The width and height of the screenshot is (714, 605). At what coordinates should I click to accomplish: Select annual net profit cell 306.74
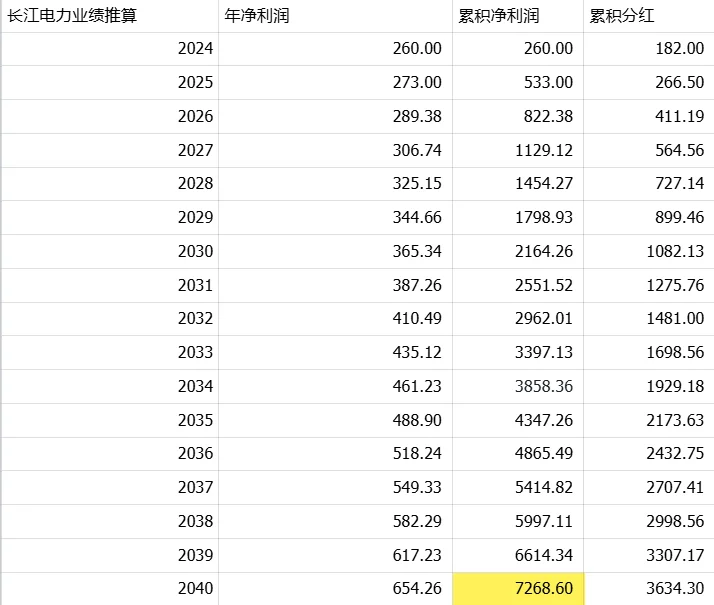pyautogui.click(x=336, y=150)
